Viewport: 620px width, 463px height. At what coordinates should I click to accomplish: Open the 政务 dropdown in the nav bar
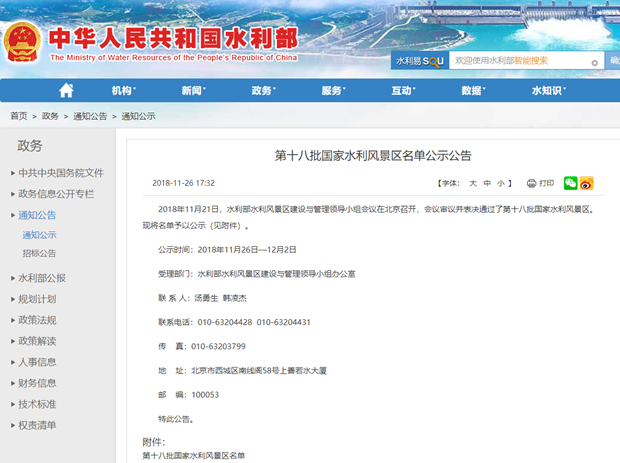click(263, 91)
